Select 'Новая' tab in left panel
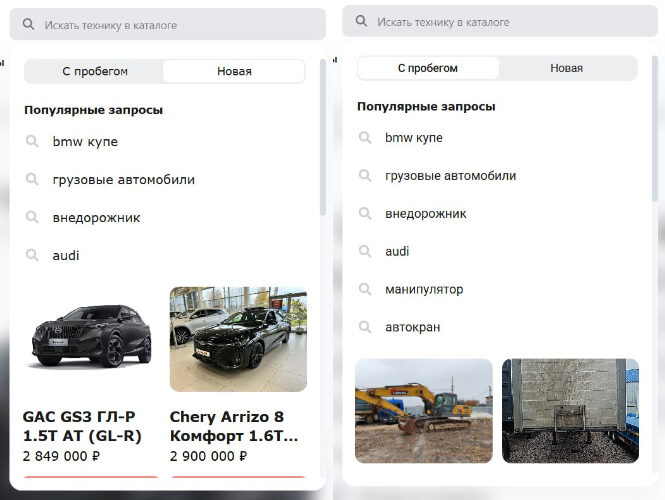The image size is (665, 500). 234,71
